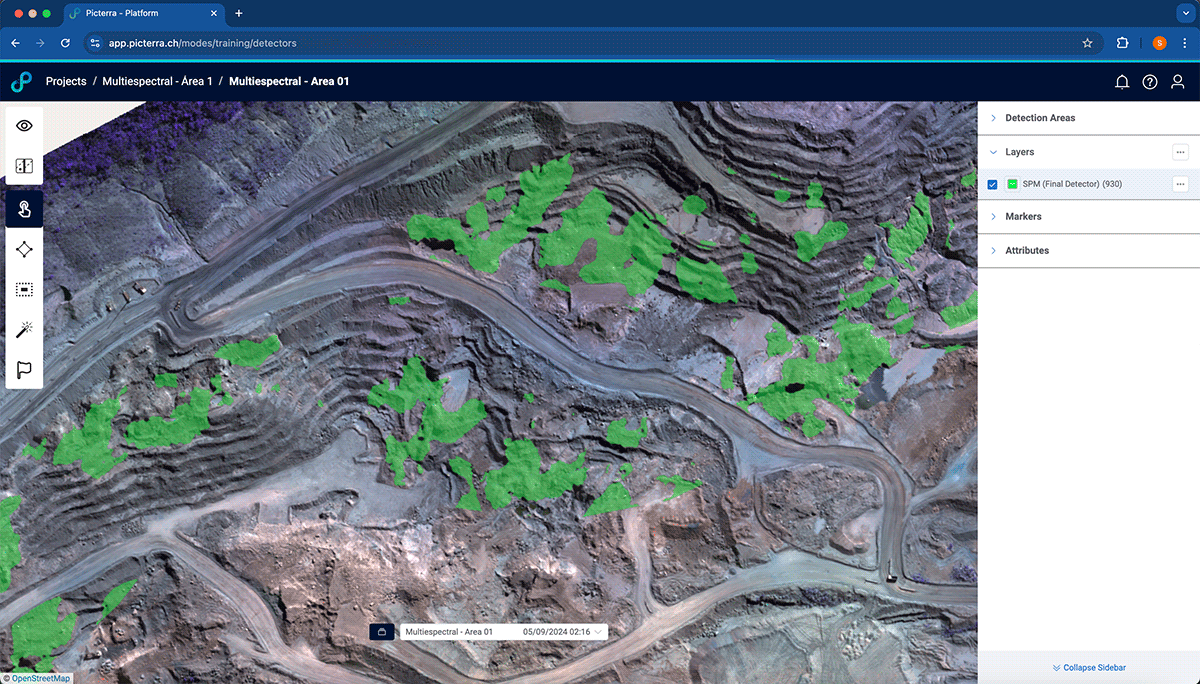This screenshot has height=684, width=1200.
Task: Open the help question mark icon
Action: [1150, 82]
